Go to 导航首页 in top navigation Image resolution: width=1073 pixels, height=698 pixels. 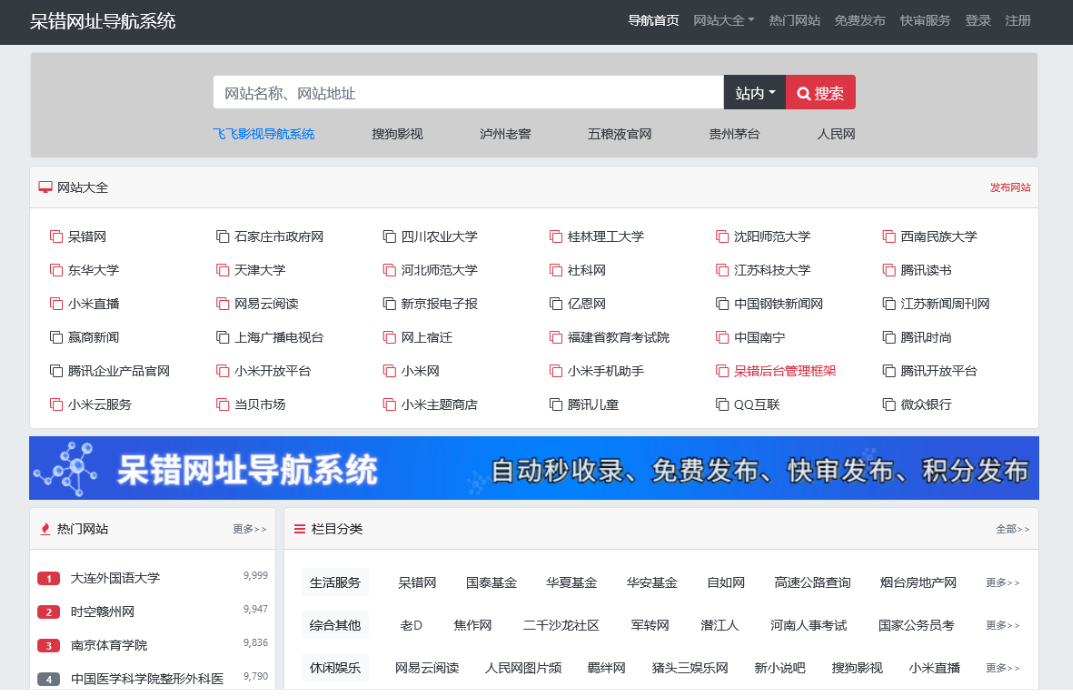point(654,21)
